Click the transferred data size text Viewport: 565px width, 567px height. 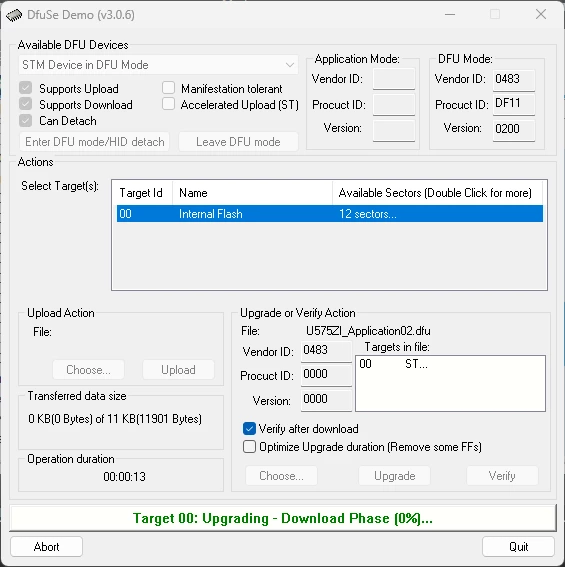tap(115, 419)
